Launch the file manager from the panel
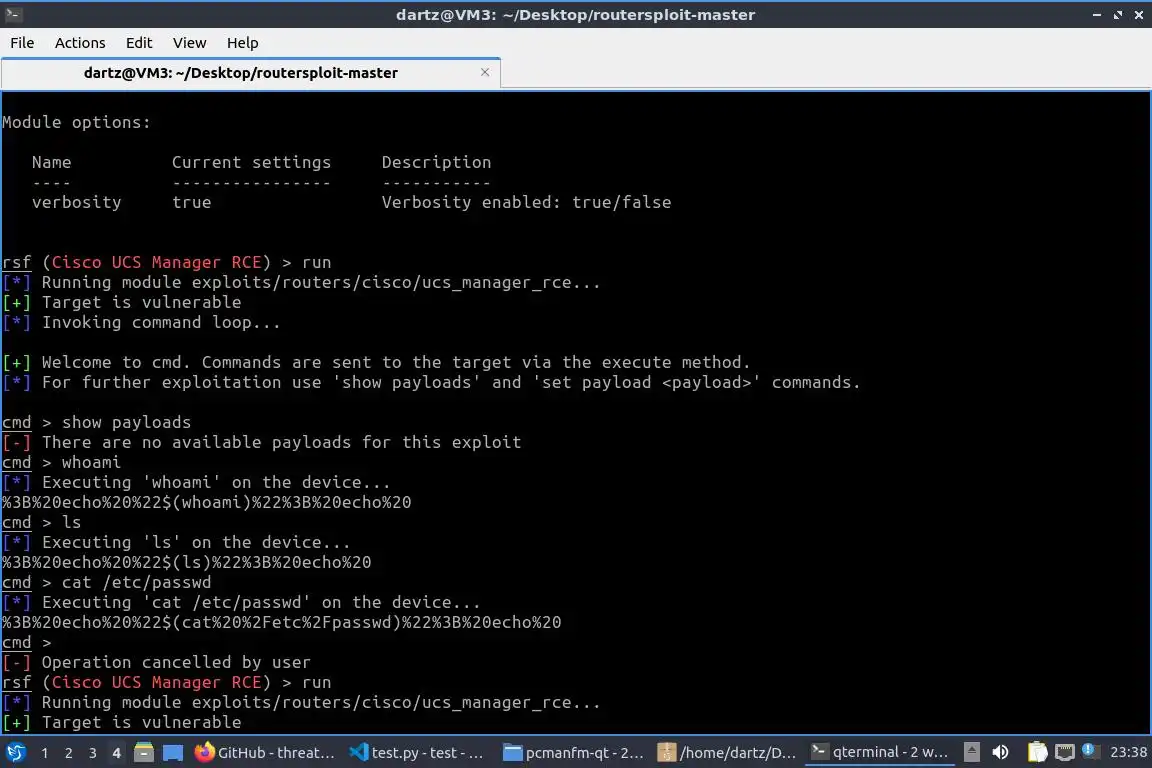1152x768 pixels. pos(144,752)
